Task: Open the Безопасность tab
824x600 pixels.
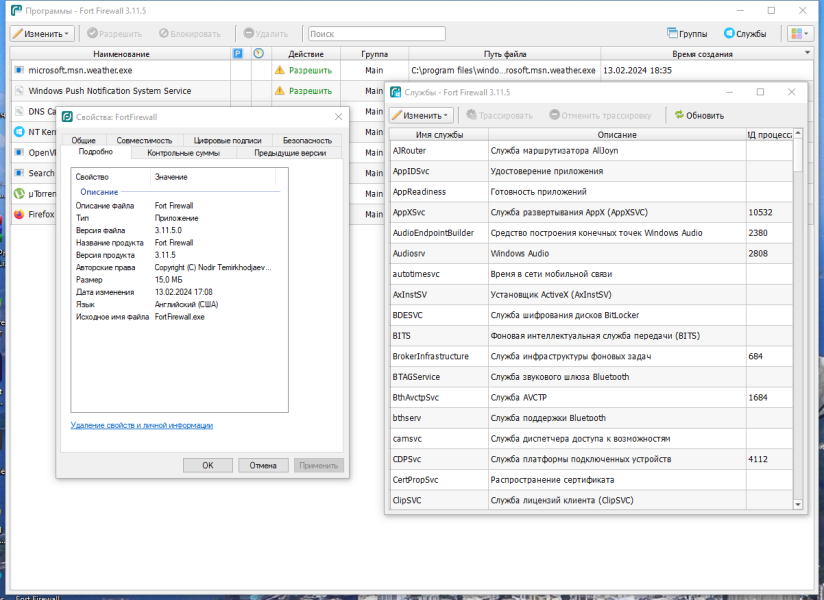Action: [x=307, y=140]
